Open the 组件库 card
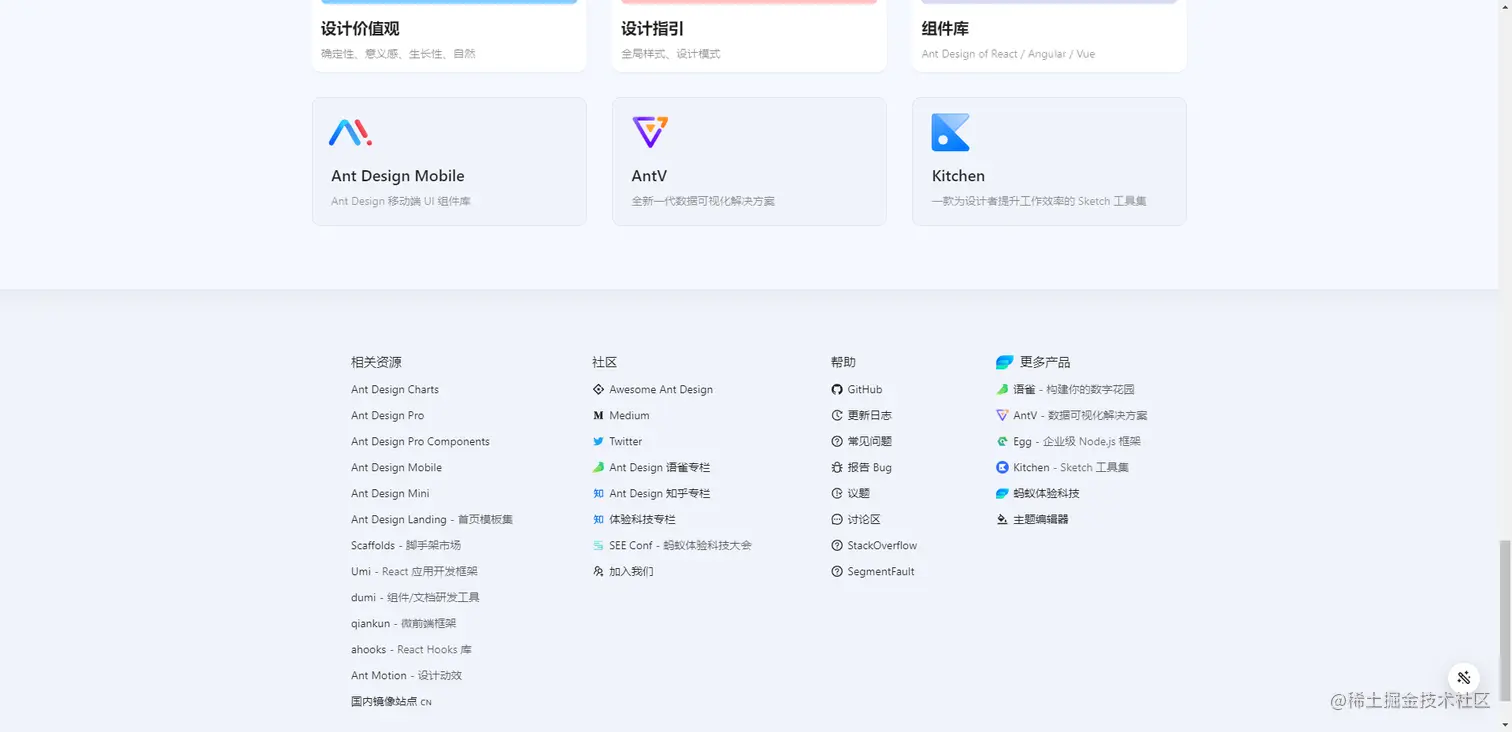The image size is (1512, 732). 1049,35
